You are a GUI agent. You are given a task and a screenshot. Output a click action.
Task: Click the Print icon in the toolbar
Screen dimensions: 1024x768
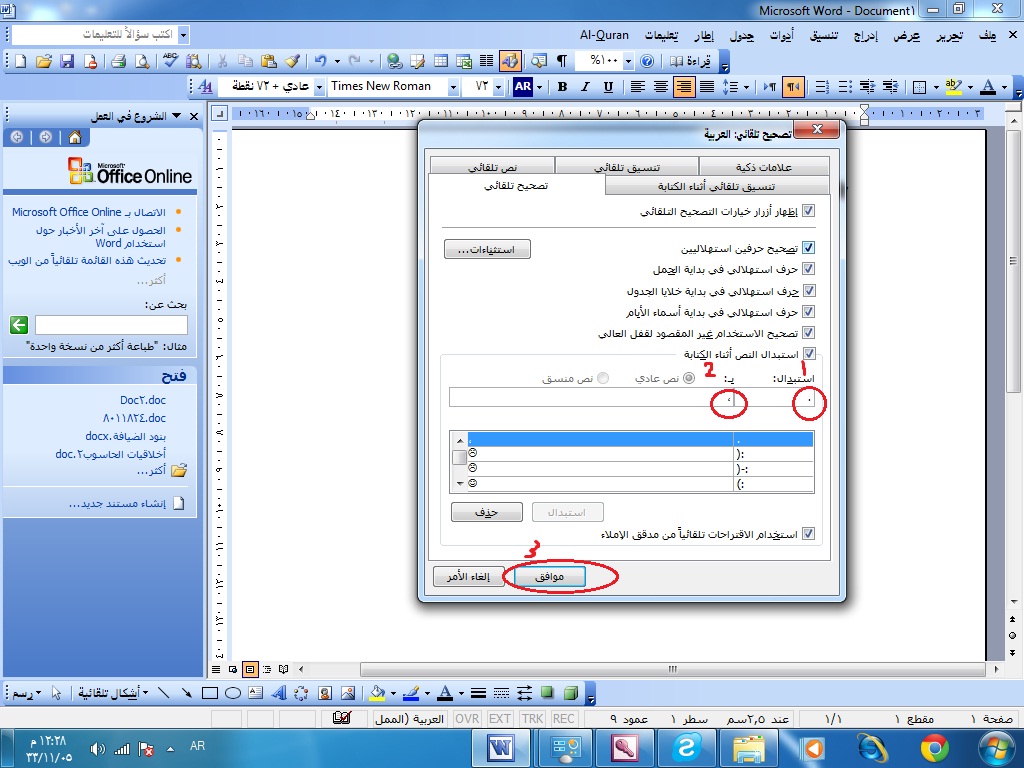118,61
